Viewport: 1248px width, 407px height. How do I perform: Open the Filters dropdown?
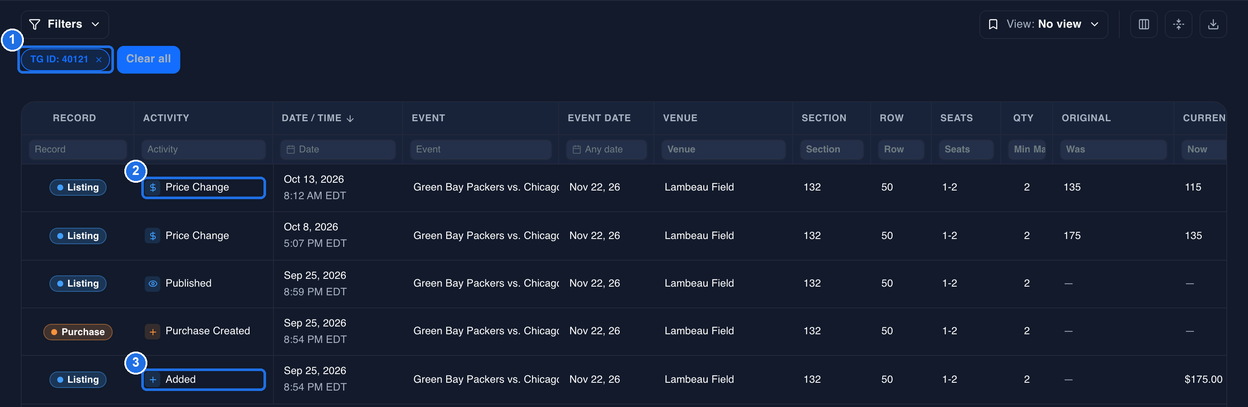65,24
